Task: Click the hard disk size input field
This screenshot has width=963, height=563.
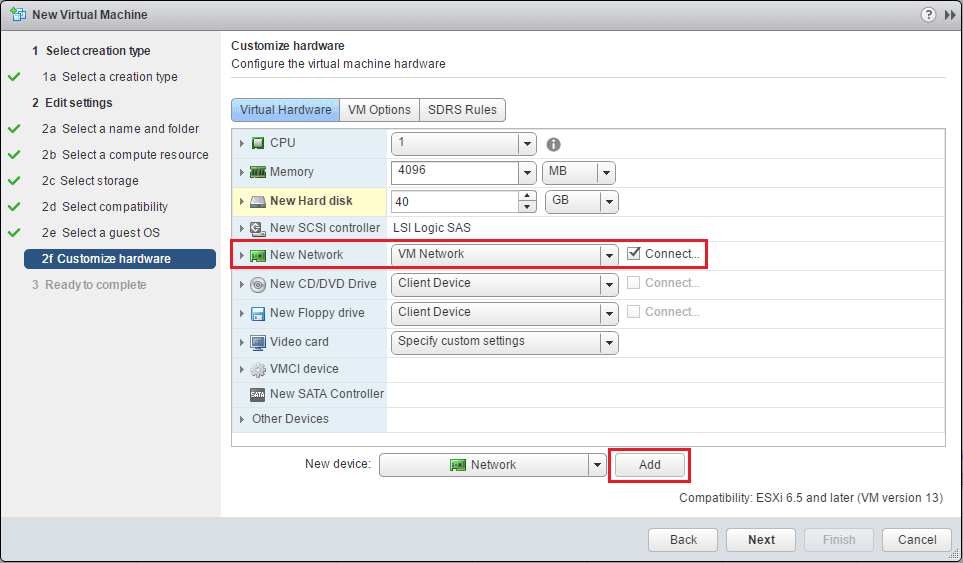Action: (x=454, y=201)
